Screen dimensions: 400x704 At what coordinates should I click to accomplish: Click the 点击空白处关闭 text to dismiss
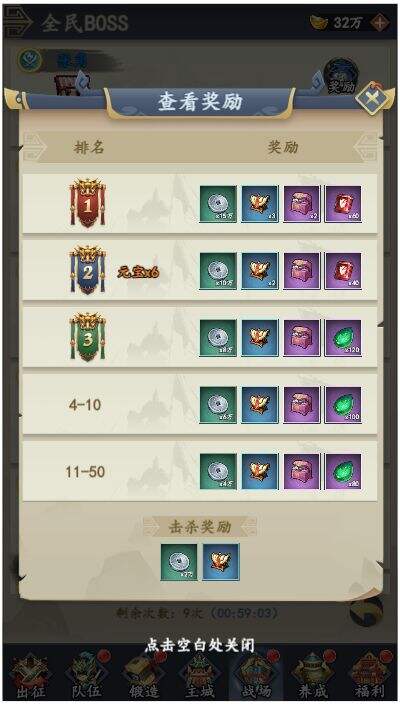click(200, 645)
